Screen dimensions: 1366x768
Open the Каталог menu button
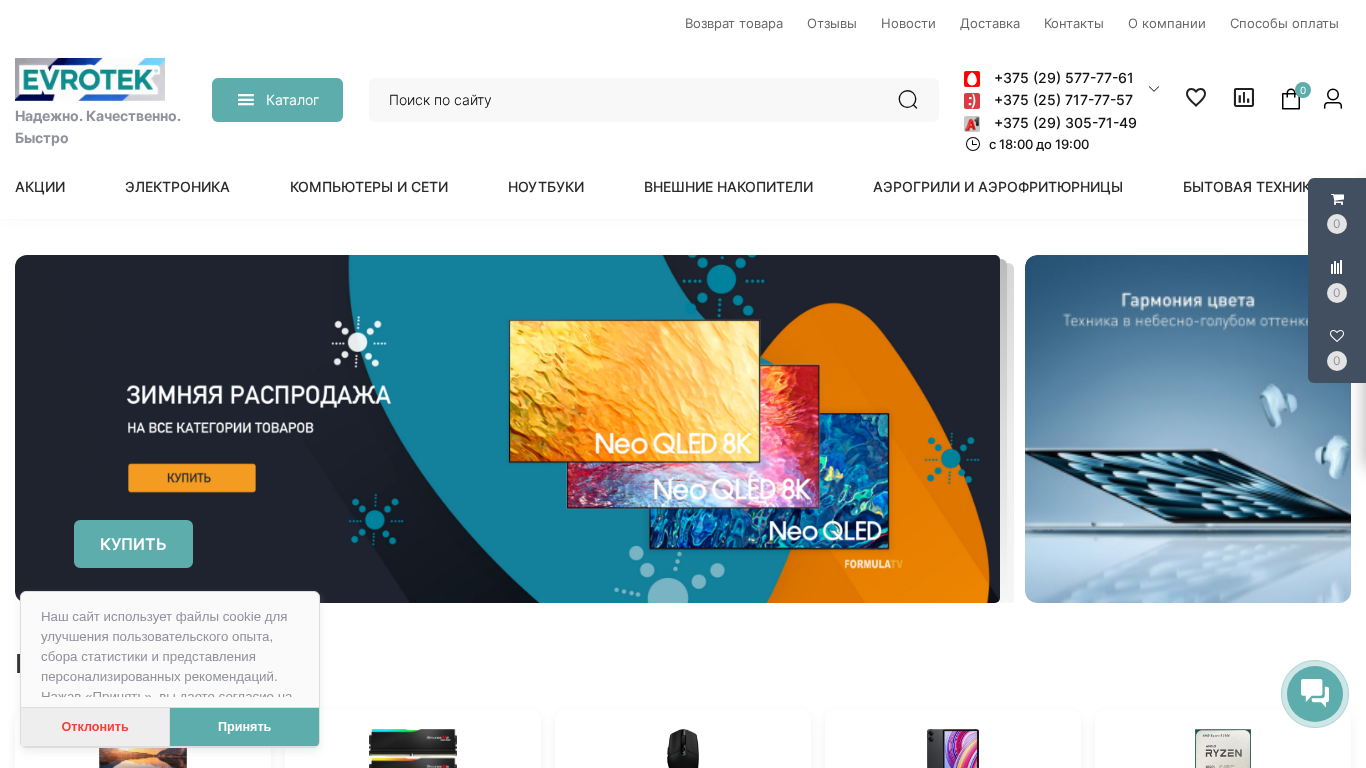click(x=277, y=100)
